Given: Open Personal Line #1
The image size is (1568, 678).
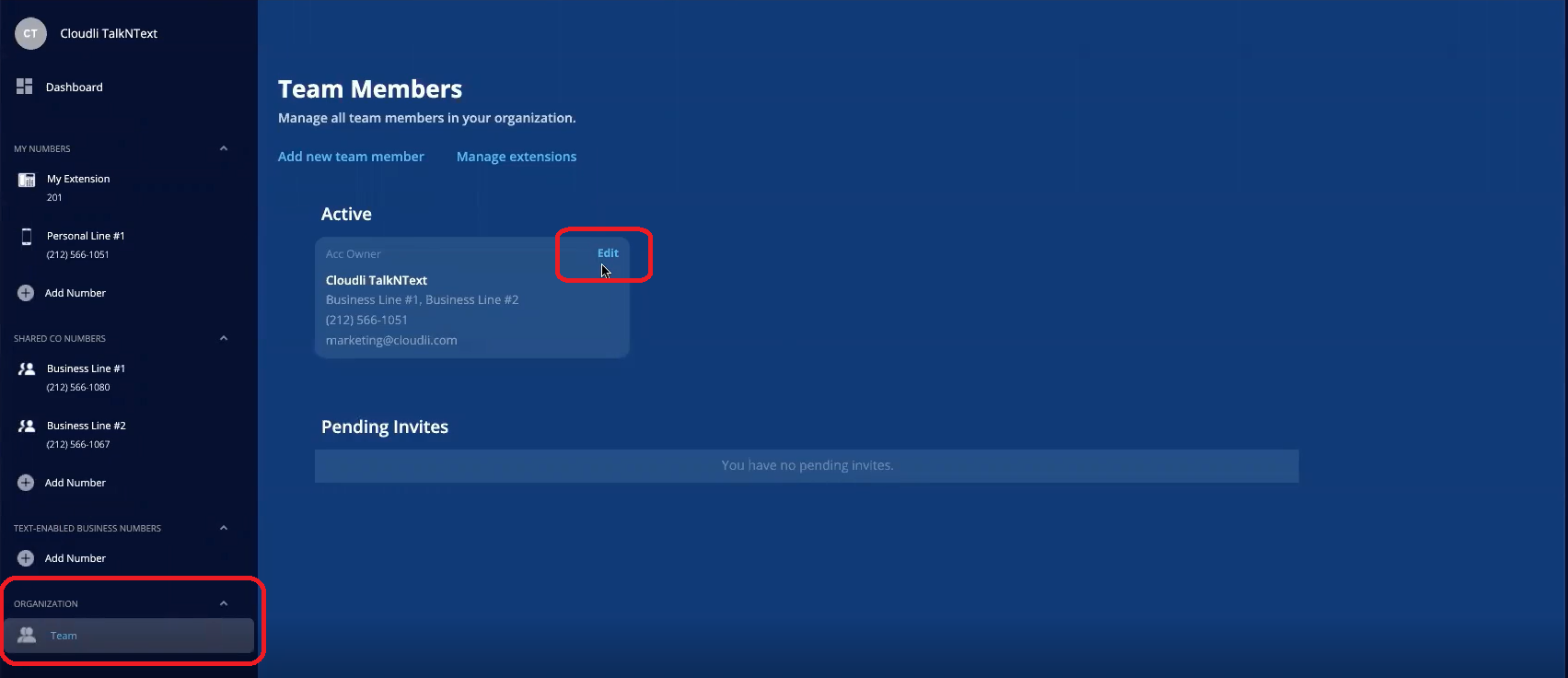Looking at the screenshot, I should click(86, 244).
